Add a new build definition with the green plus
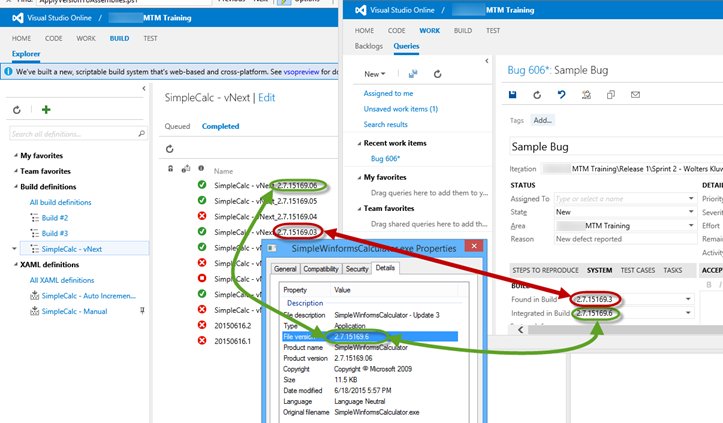 pyautogui.click(x=46, y=110)
